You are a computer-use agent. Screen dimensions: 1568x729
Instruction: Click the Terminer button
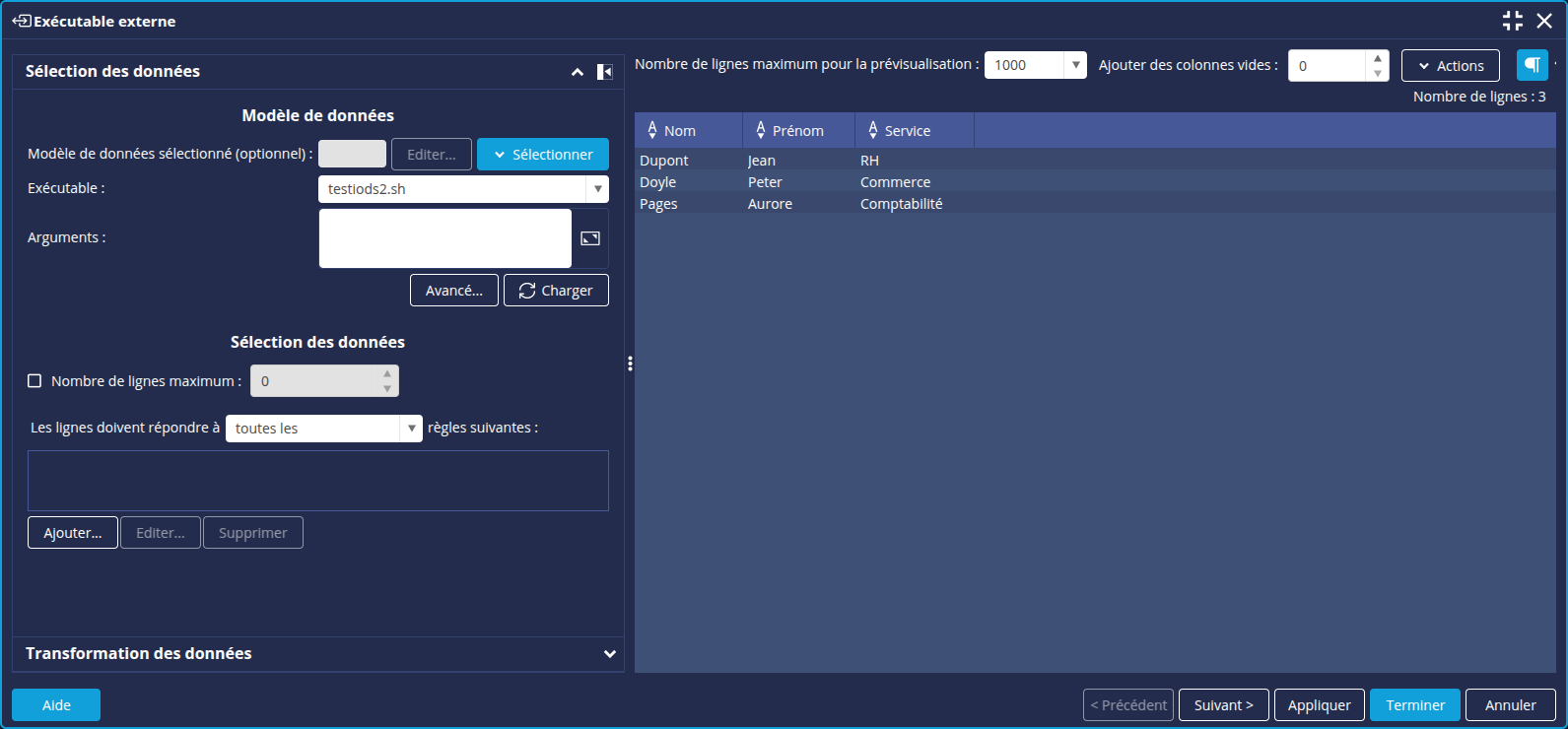click(1414, 705)
